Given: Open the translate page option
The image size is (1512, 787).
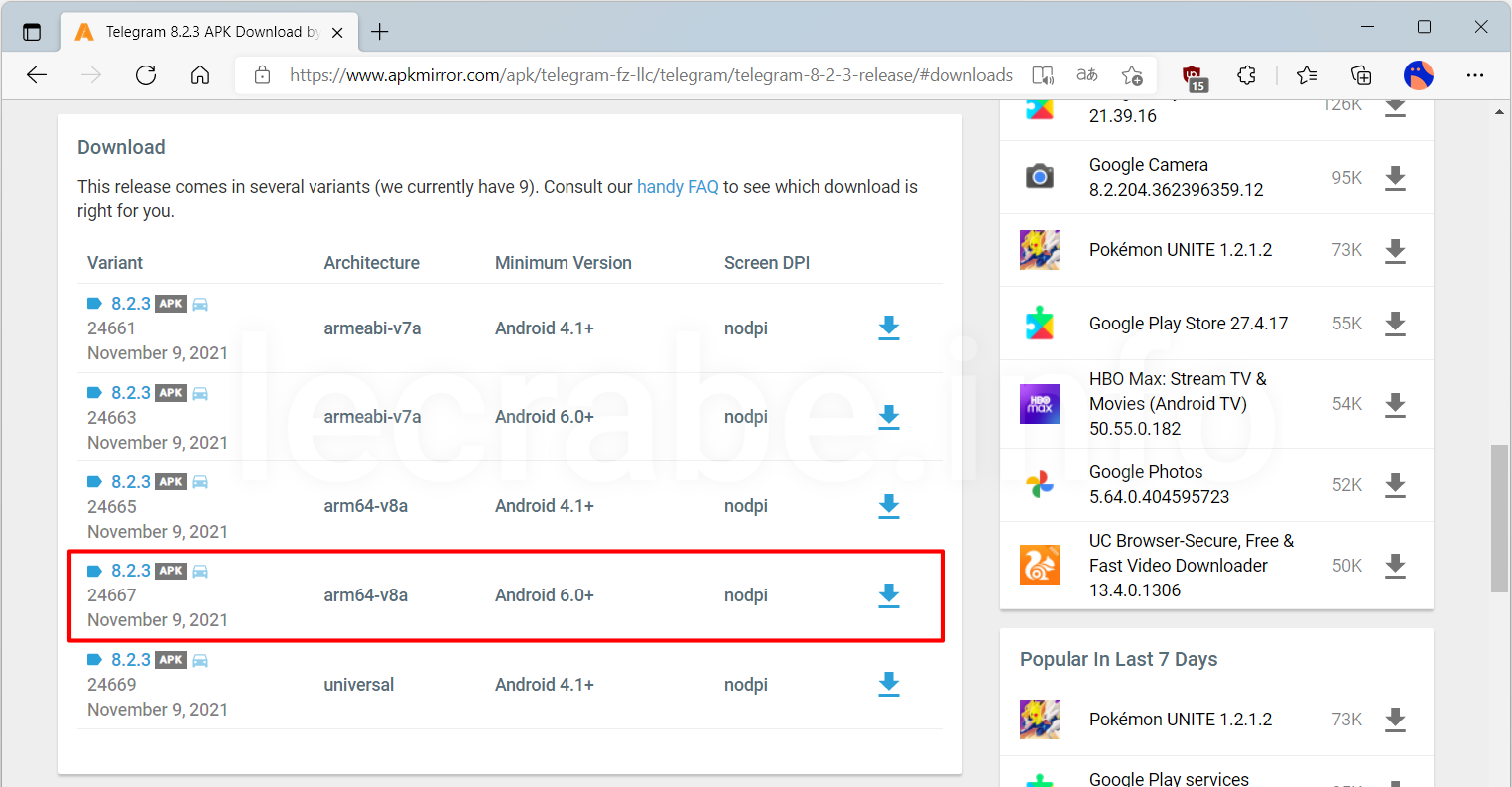Looking at the screenshot, I should [1087, 75].
